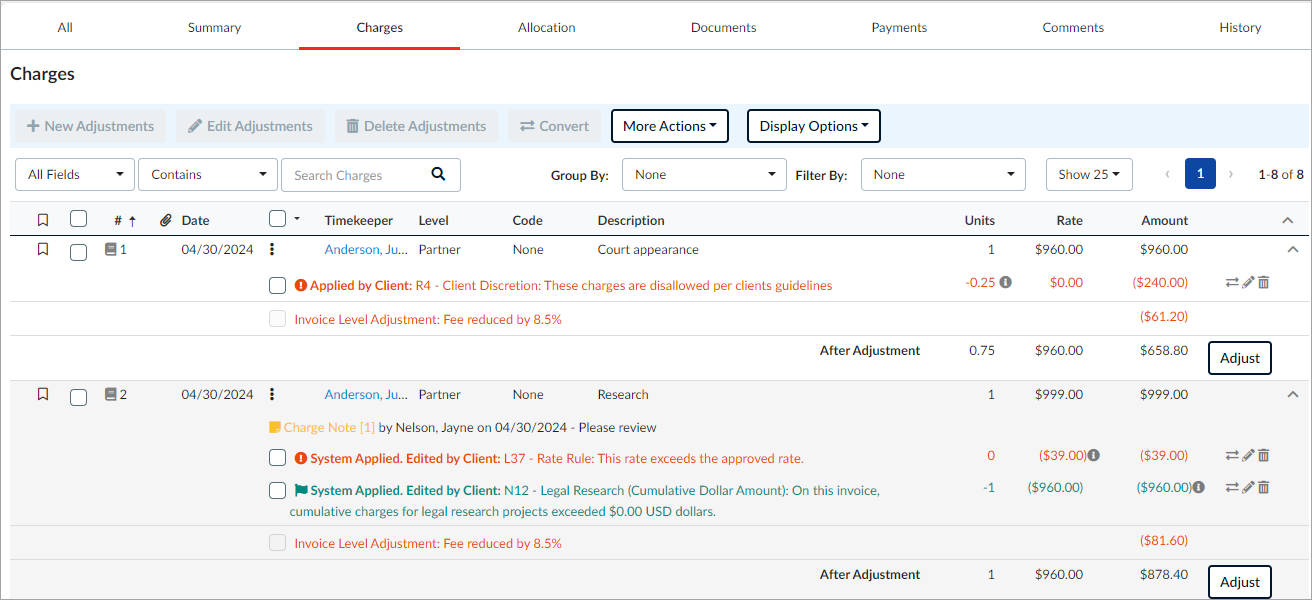Toggle the select-all charges header checkbox
1312x600 pixels.
(x=79, y=219)
